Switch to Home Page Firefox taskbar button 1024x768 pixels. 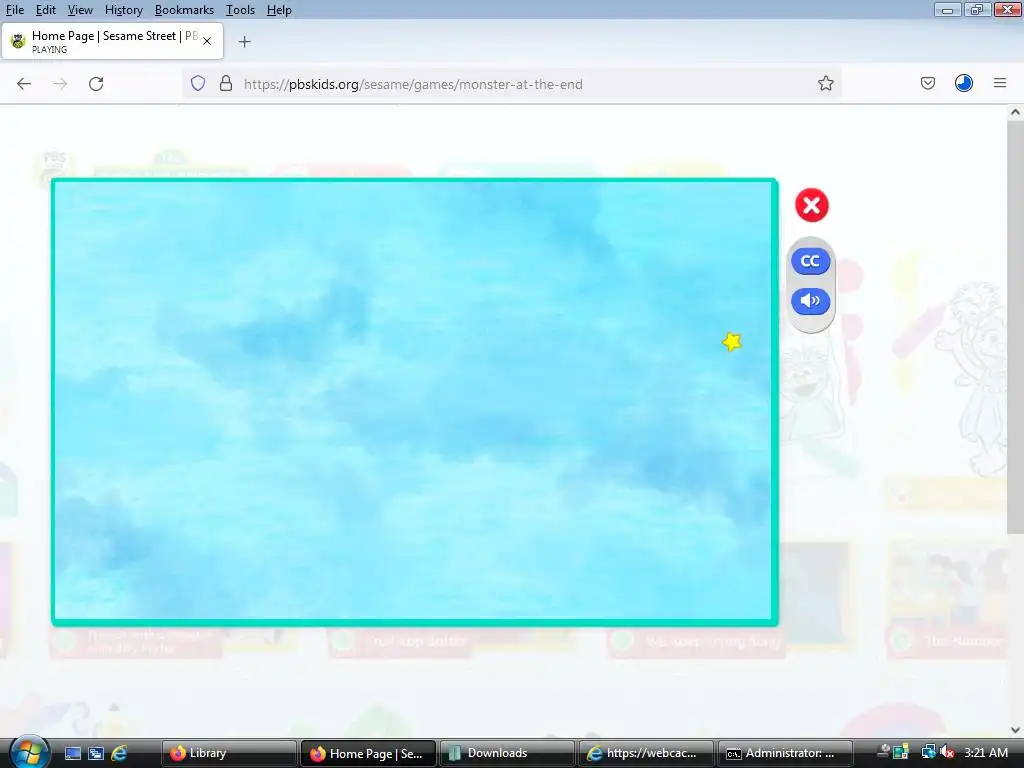coord(367,753)
